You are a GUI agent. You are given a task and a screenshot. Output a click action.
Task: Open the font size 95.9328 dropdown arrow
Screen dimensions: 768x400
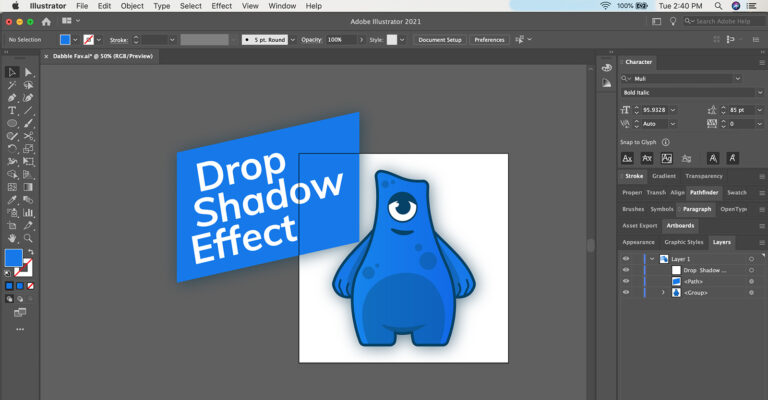click(x=672, y=110)
